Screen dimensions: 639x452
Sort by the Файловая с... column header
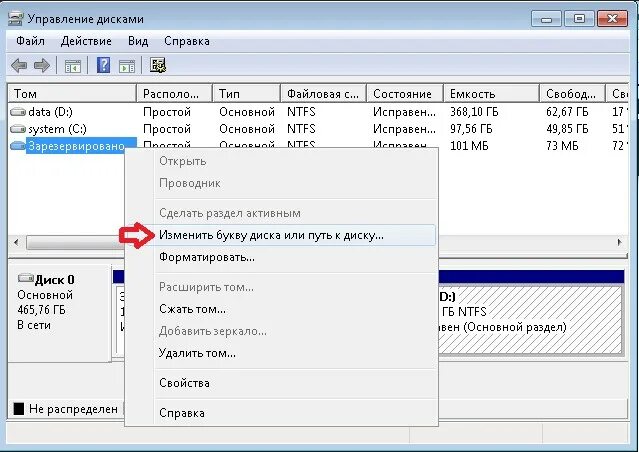pos(324,93)
